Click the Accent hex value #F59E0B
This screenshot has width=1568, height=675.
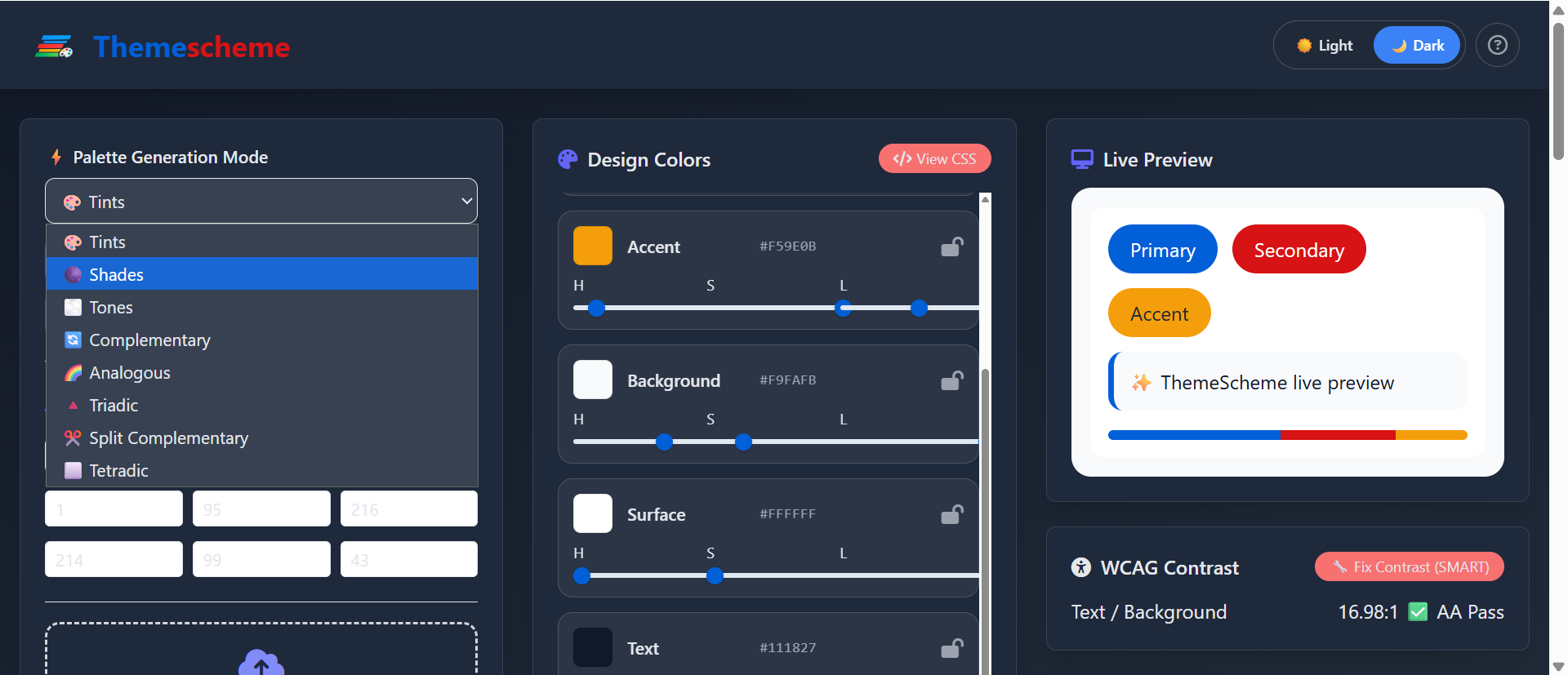coord(787,246)
